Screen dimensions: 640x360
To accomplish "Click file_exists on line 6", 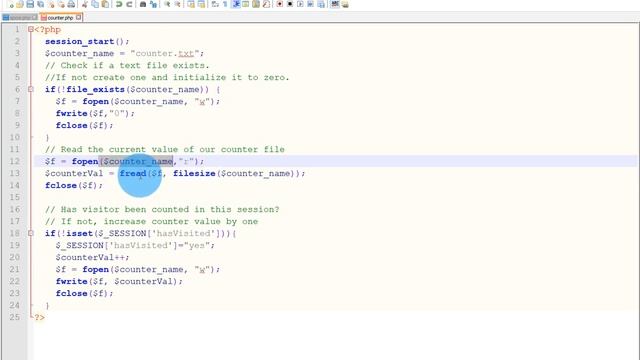I will (96, 89).
